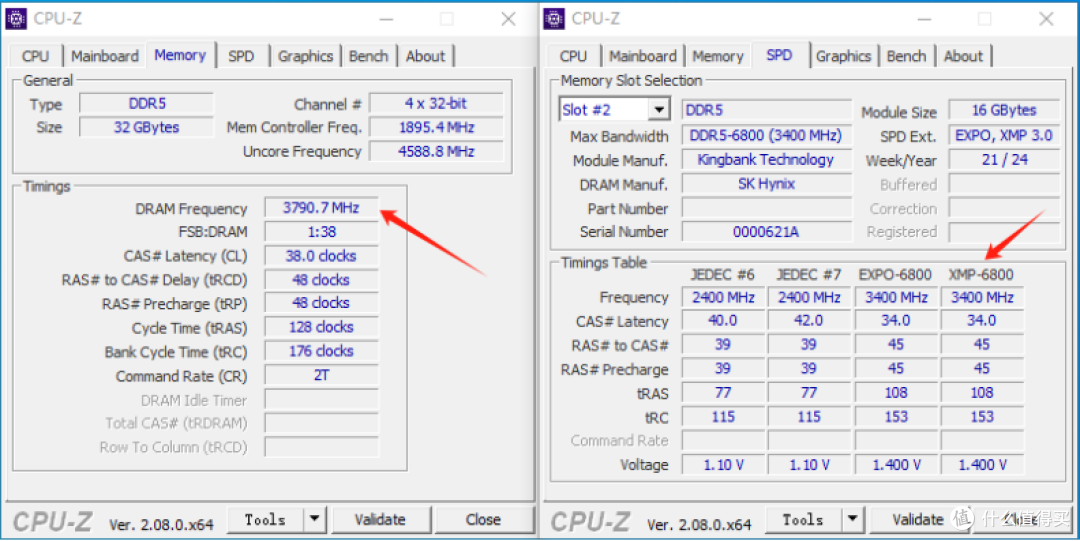Viewport: 1080px width, 541px height.
Task: Click Cycle Time value 128 clocks
Action: point(322,327)
